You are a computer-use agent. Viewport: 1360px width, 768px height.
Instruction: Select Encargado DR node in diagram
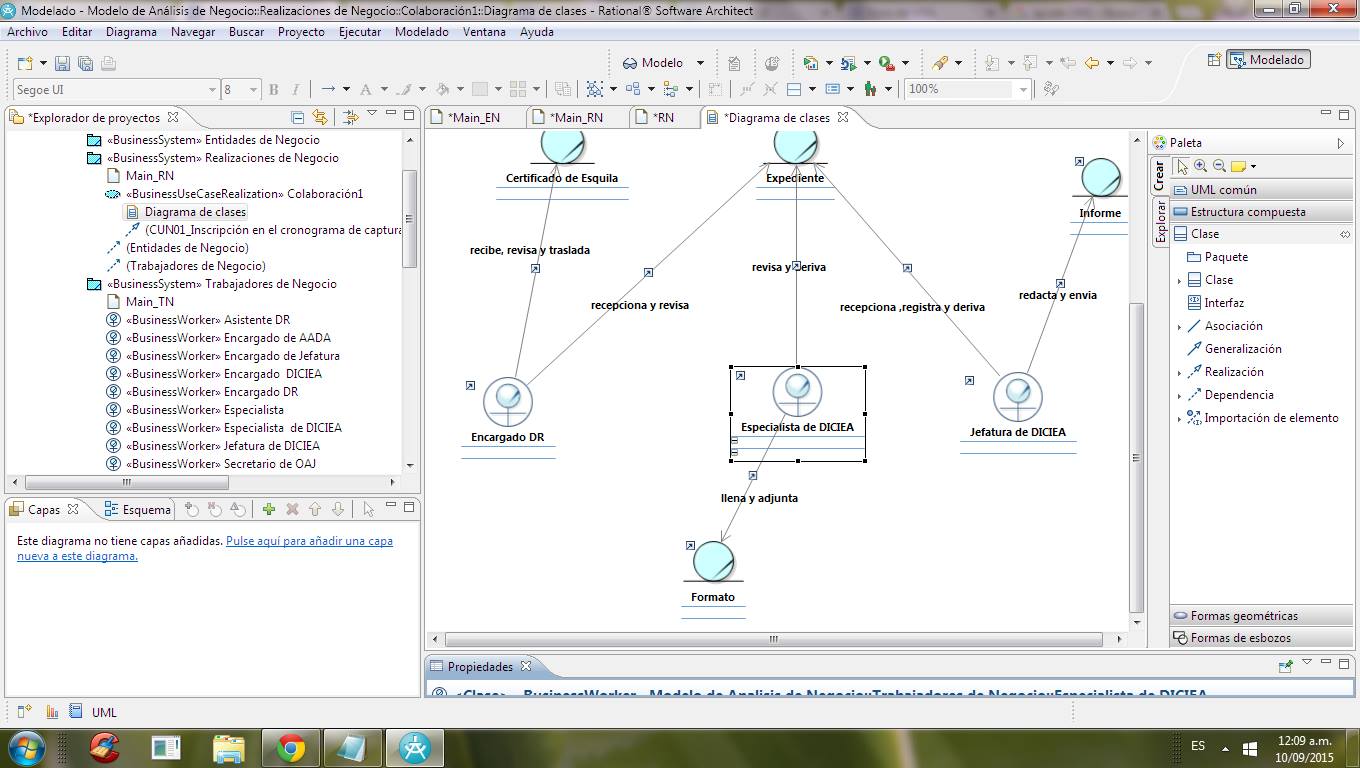coord(508,402)
